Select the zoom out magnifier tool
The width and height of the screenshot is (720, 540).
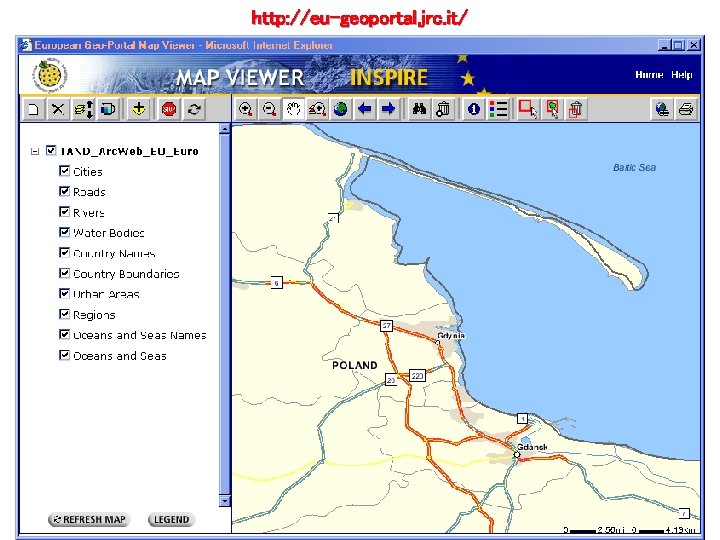pos(270,109)
